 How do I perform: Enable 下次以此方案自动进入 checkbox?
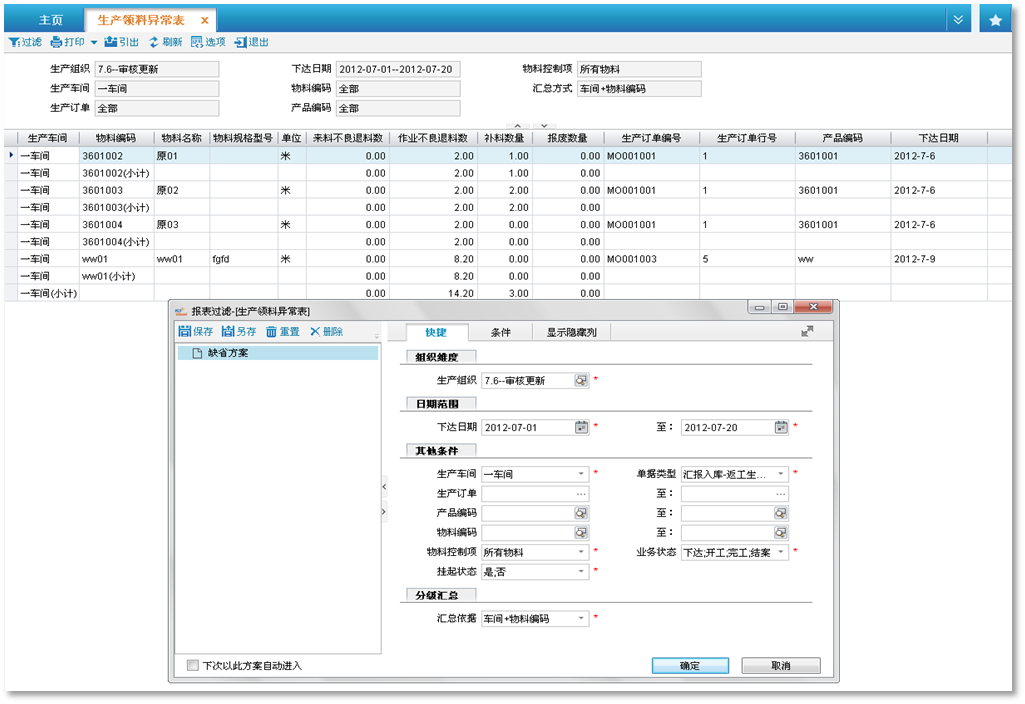point(193,665)
